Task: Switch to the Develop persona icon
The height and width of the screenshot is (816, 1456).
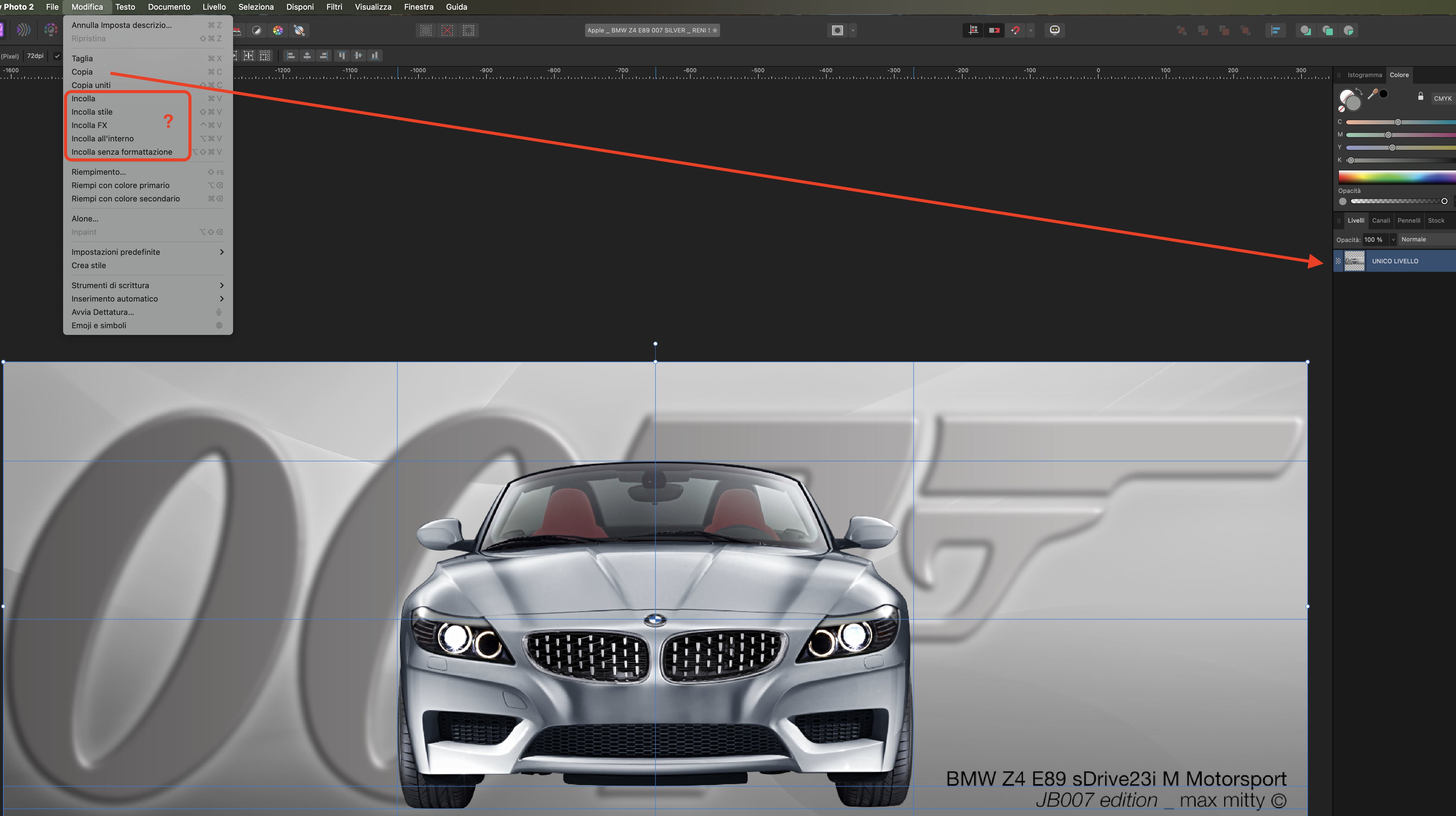Action: [51, 30]
